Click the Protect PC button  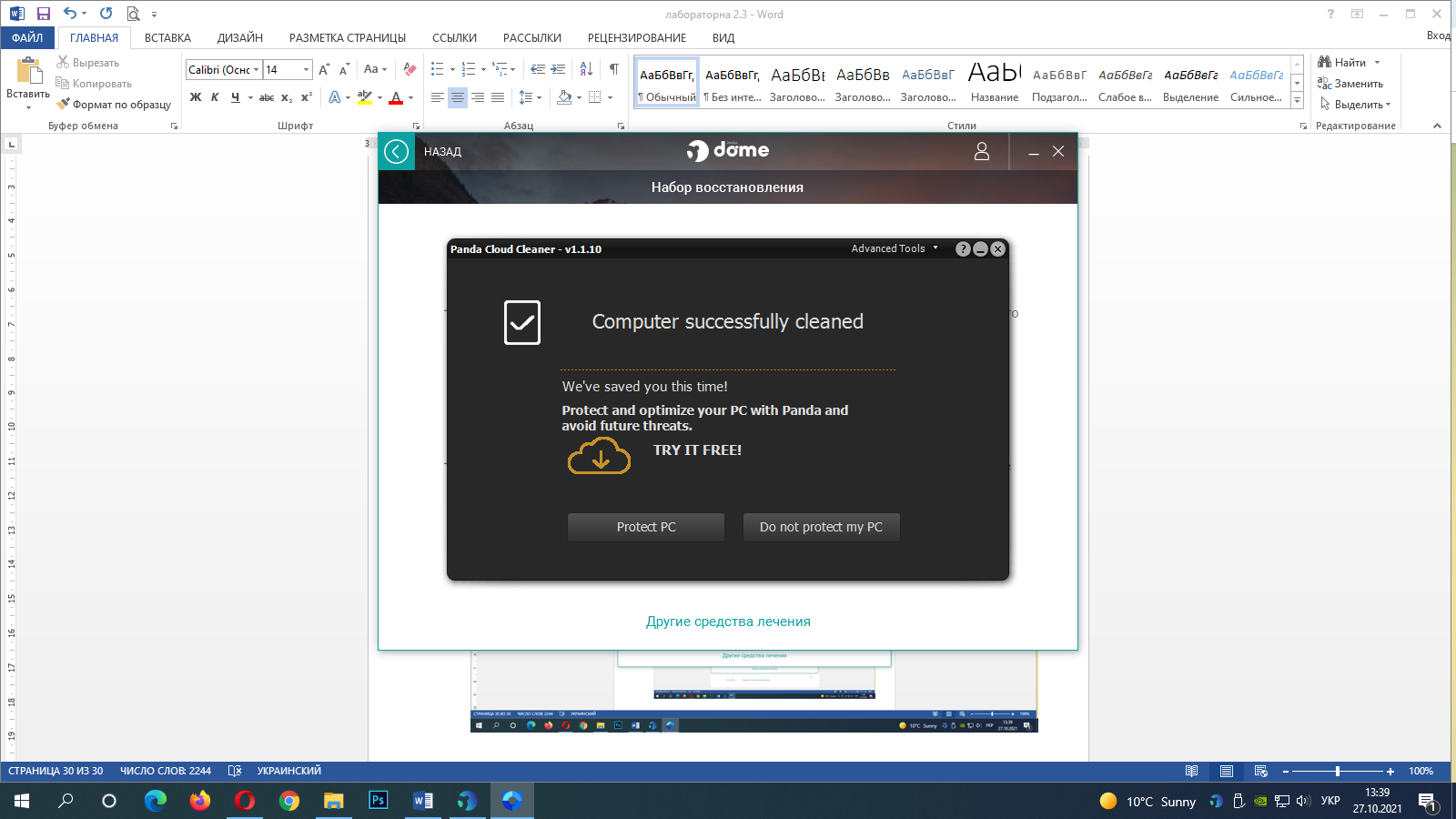(x=646, y=527)
